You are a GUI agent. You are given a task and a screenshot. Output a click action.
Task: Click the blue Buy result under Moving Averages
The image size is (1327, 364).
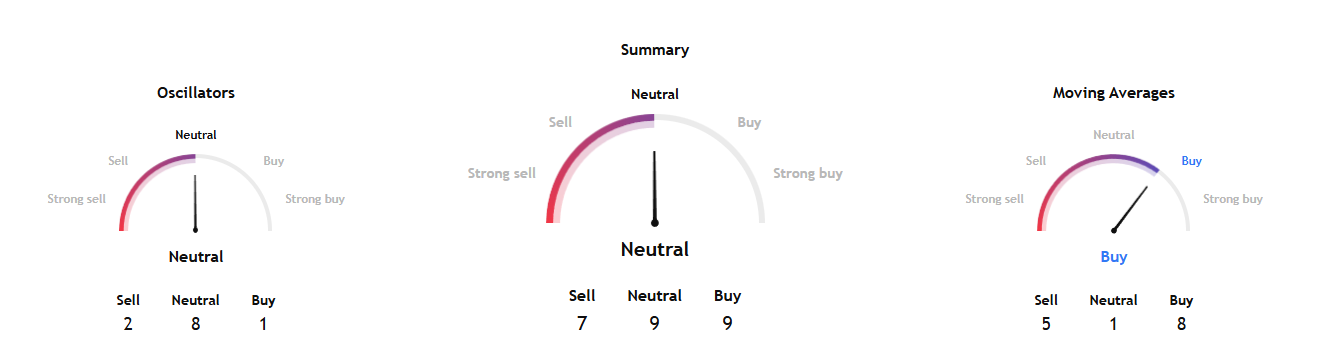pyautogui.click(x=1114, y=257)
